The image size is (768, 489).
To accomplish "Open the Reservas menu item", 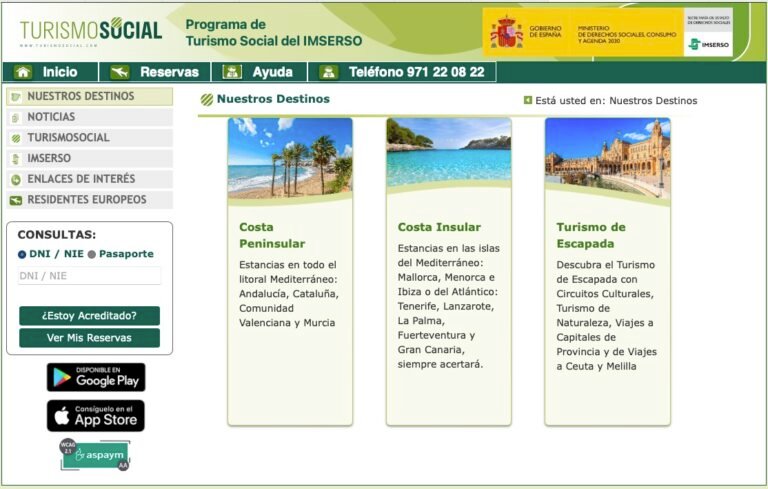I will (155, 72).
